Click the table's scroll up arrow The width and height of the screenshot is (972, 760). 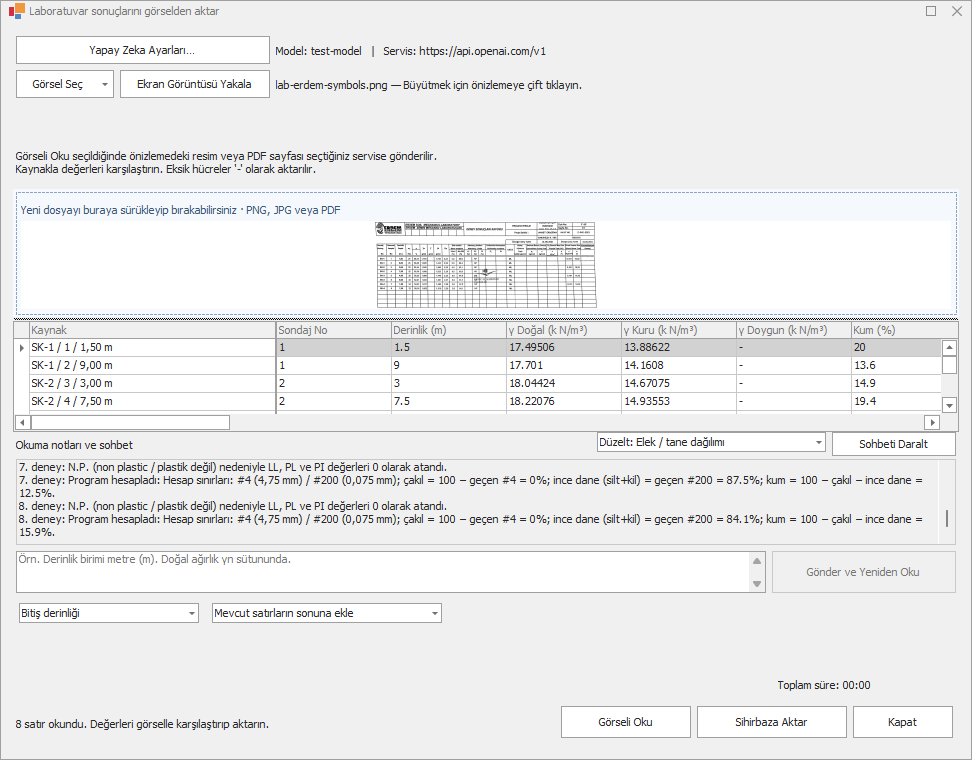[949, 348]
